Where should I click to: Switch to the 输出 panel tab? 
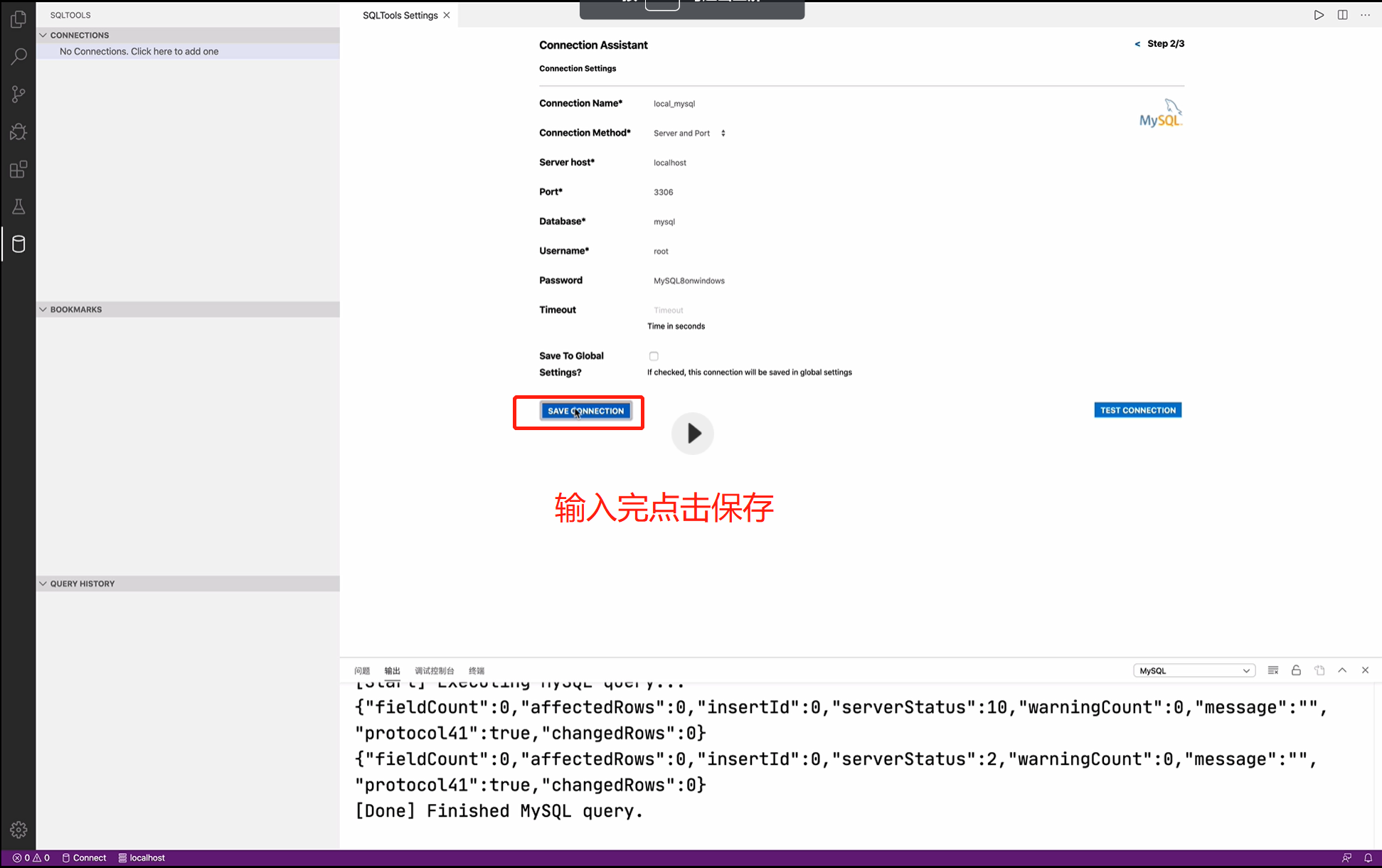(x=392, y=670)
